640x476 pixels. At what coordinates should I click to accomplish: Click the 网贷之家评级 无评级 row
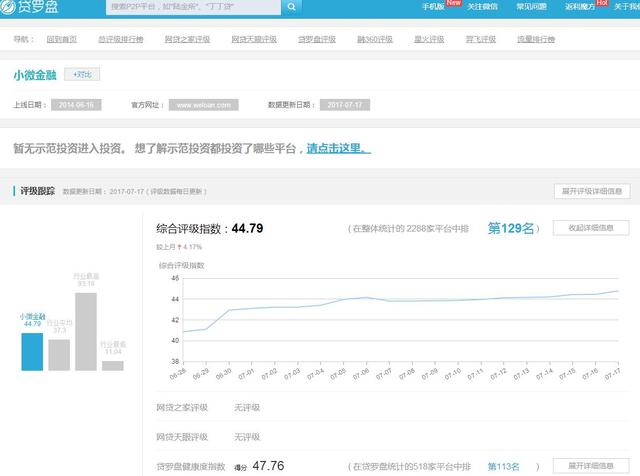[392, 407]
